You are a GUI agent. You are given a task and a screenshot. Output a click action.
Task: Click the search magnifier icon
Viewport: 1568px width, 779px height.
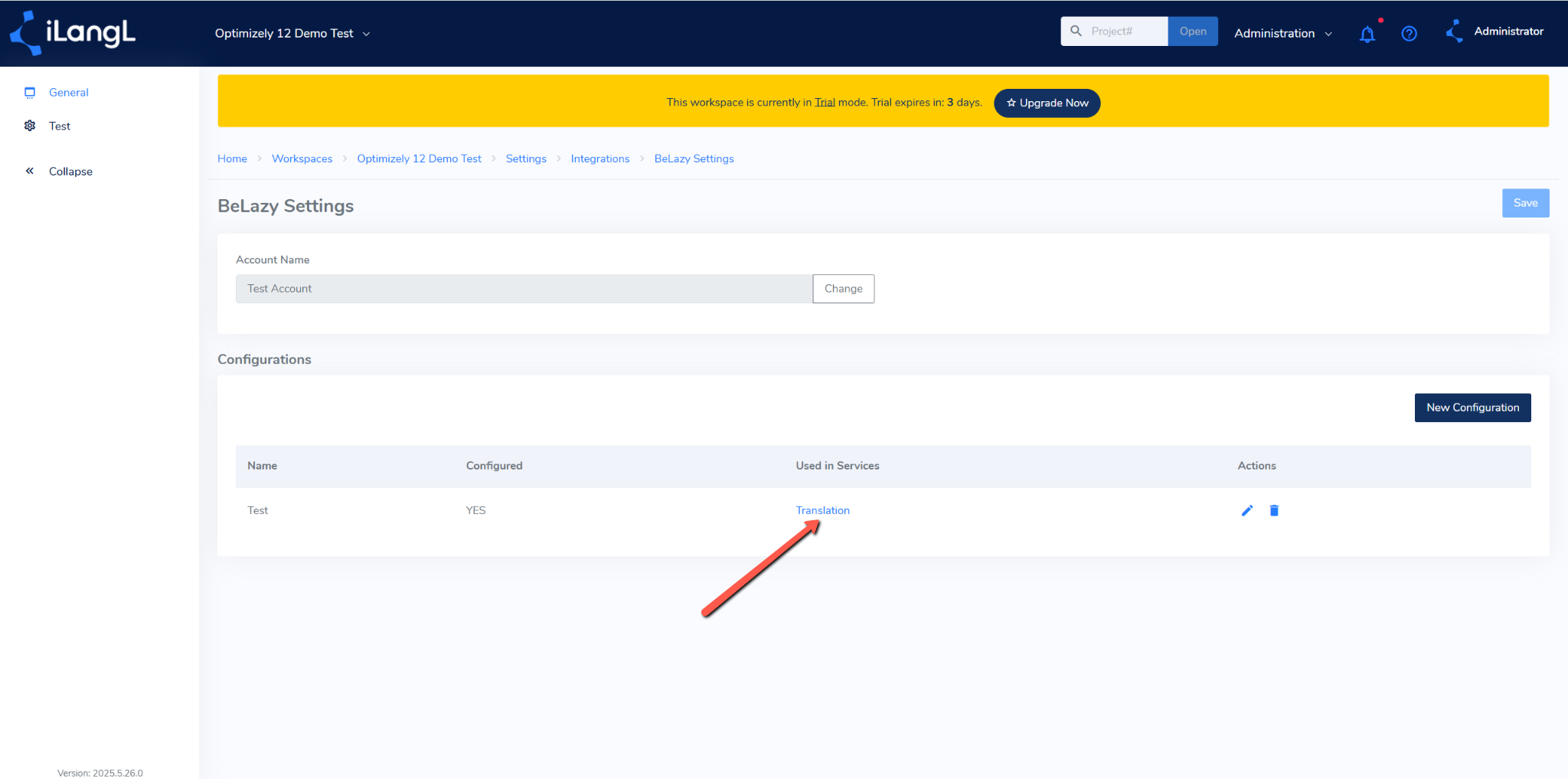(x=1076, y=31)
